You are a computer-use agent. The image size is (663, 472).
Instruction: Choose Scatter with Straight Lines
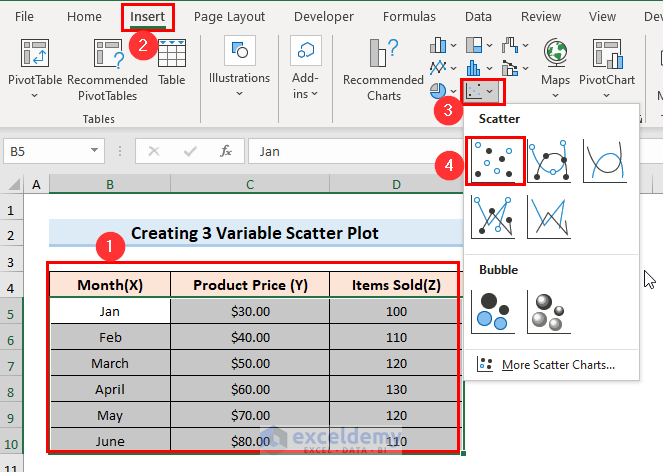tap(549, 217)
